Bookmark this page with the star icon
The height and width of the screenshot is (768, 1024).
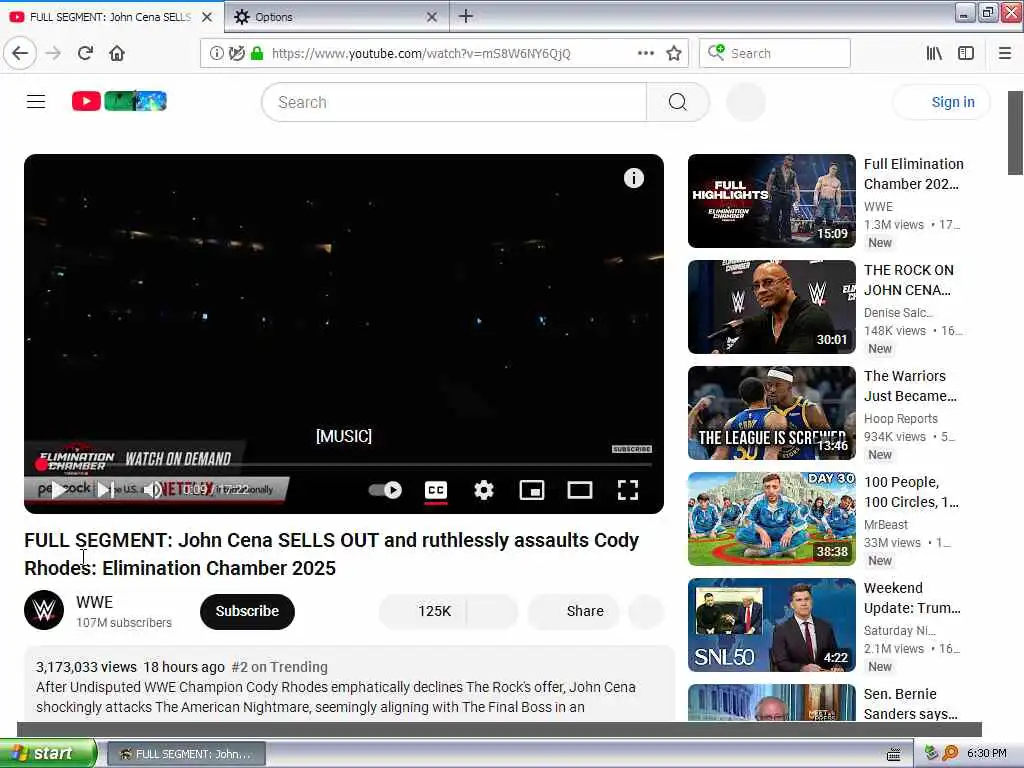(674, 54)
